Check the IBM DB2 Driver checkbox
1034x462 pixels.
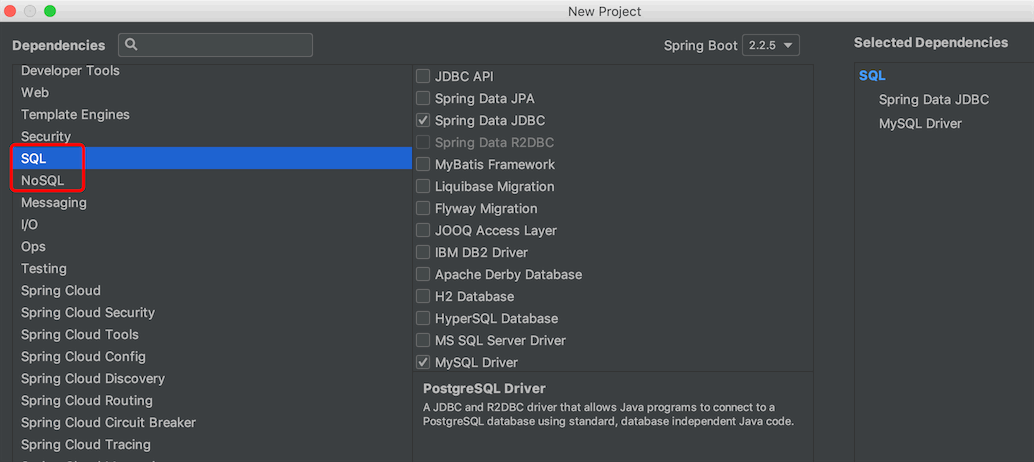[x=423, y=252]
